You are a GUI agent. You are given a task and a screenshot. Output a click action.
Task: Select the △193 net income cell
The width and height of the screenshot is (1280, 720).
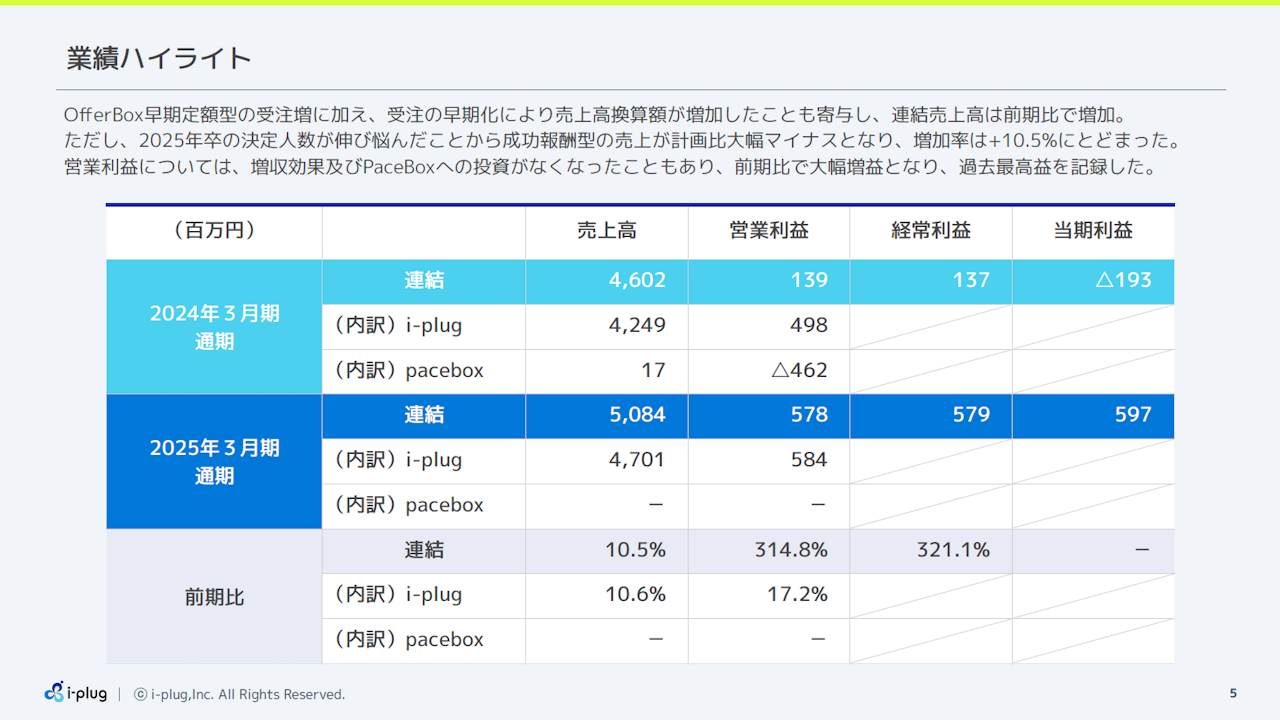pos(1123,280)
